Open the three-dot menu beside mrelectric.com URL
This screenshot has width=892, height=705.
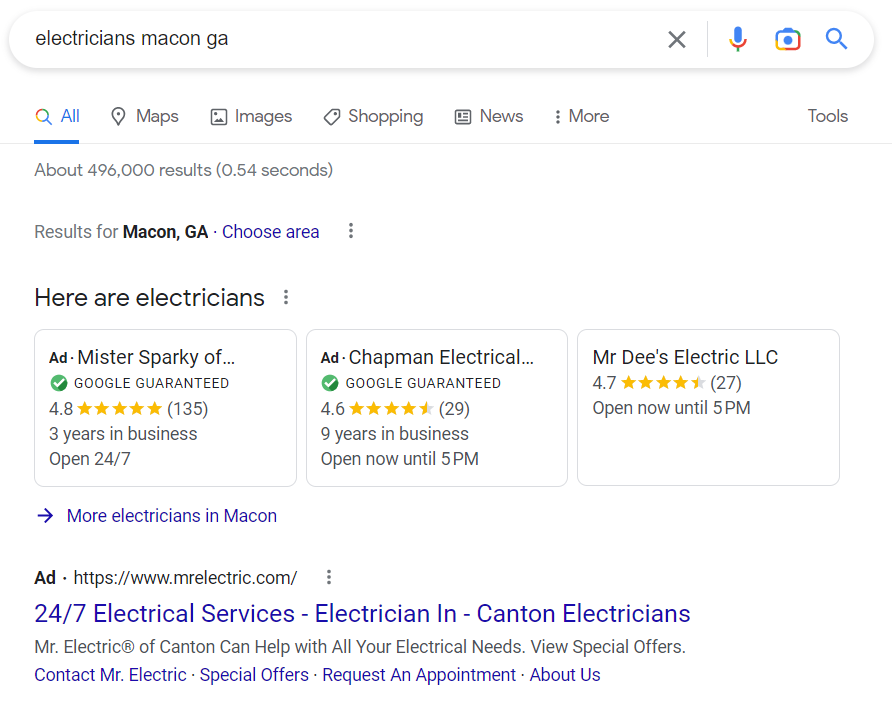(329, 577)
